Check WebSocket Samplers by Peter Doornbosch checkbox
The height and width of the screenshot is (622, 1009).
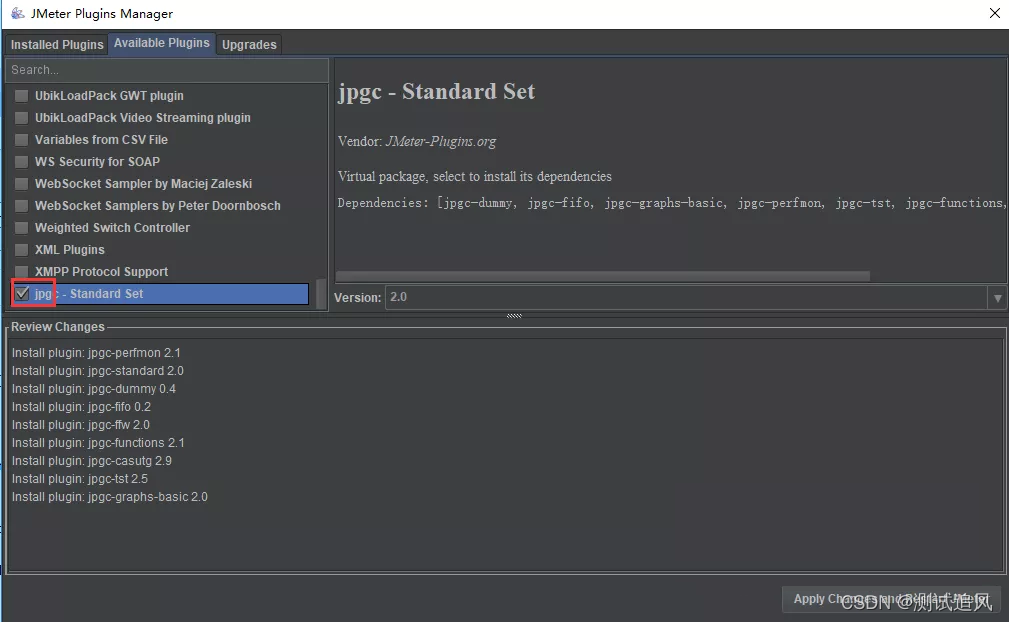21,206
